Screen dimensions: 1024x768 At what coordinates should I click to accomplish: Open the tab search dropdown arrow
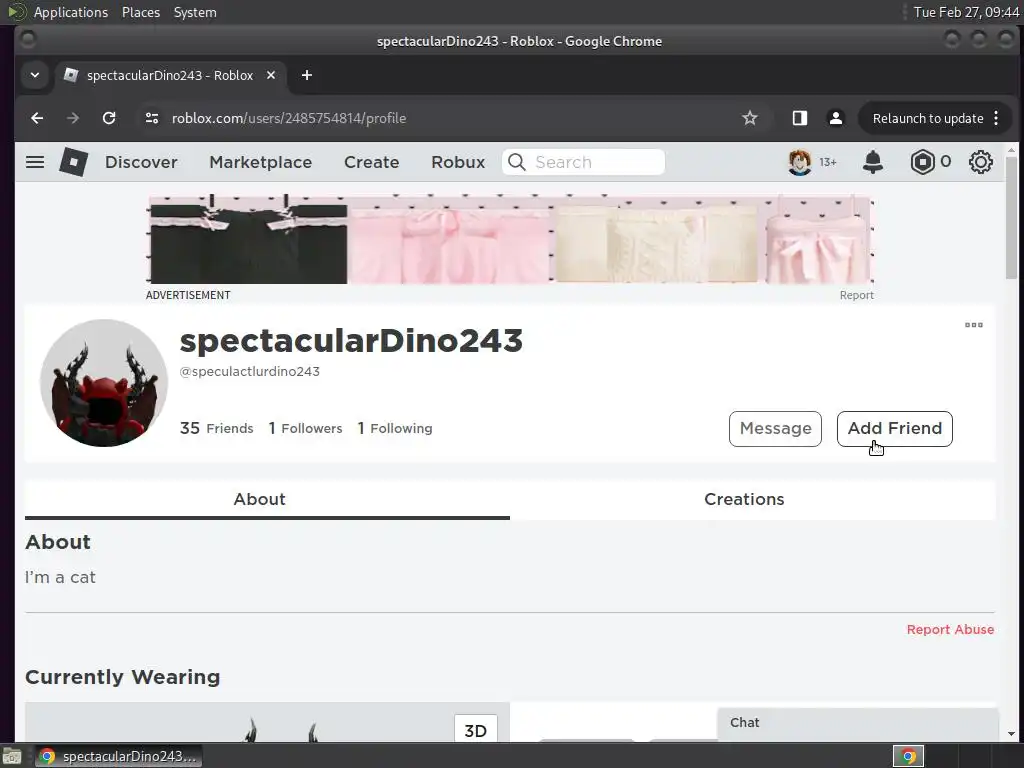[x=35, y=75]
